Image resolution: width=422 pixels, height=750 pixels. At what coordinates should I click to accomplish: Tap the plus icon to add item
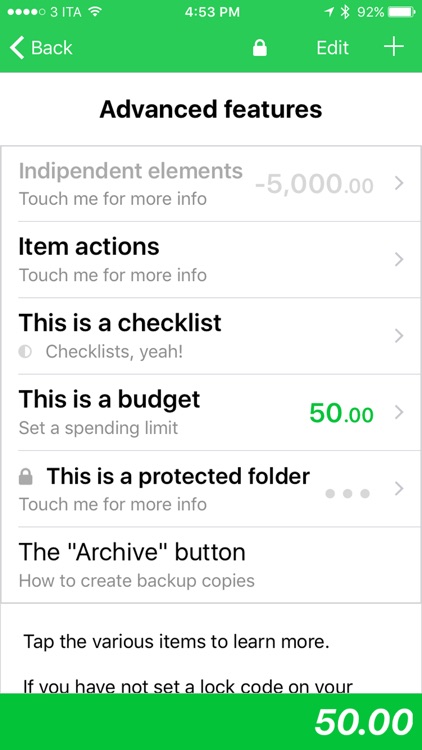pos(394,47)
